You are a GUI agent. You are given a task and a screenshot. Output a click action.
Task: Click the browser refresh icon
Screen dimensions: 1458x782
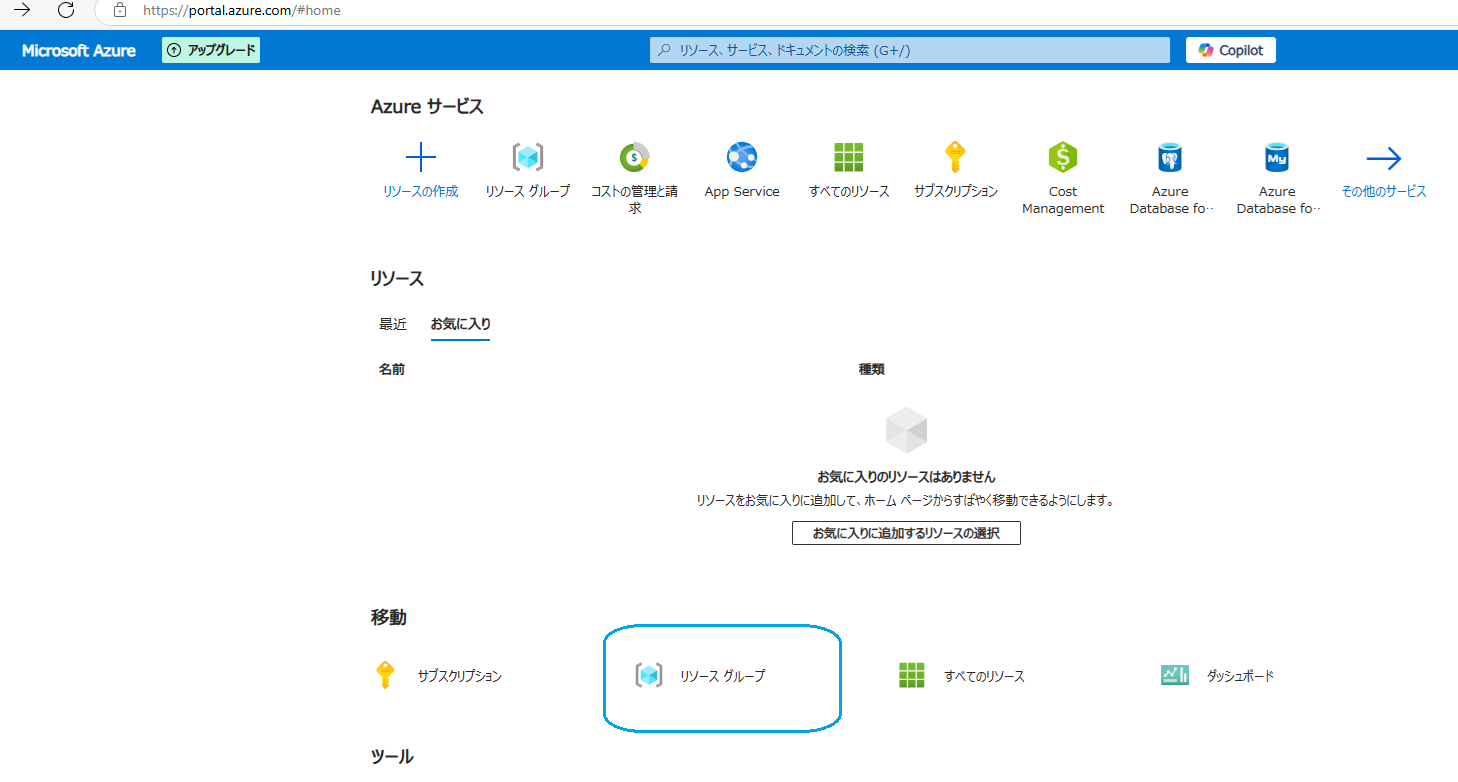click(x=66, y=10)
